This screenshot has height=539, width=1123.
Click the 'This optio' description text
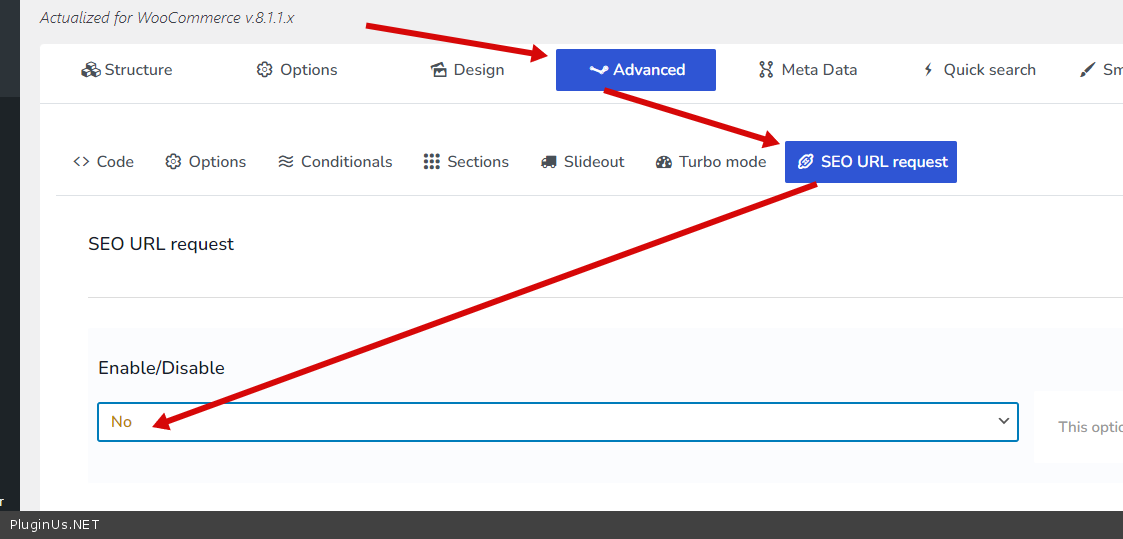pyautogui.click(x=1090, y=427)
